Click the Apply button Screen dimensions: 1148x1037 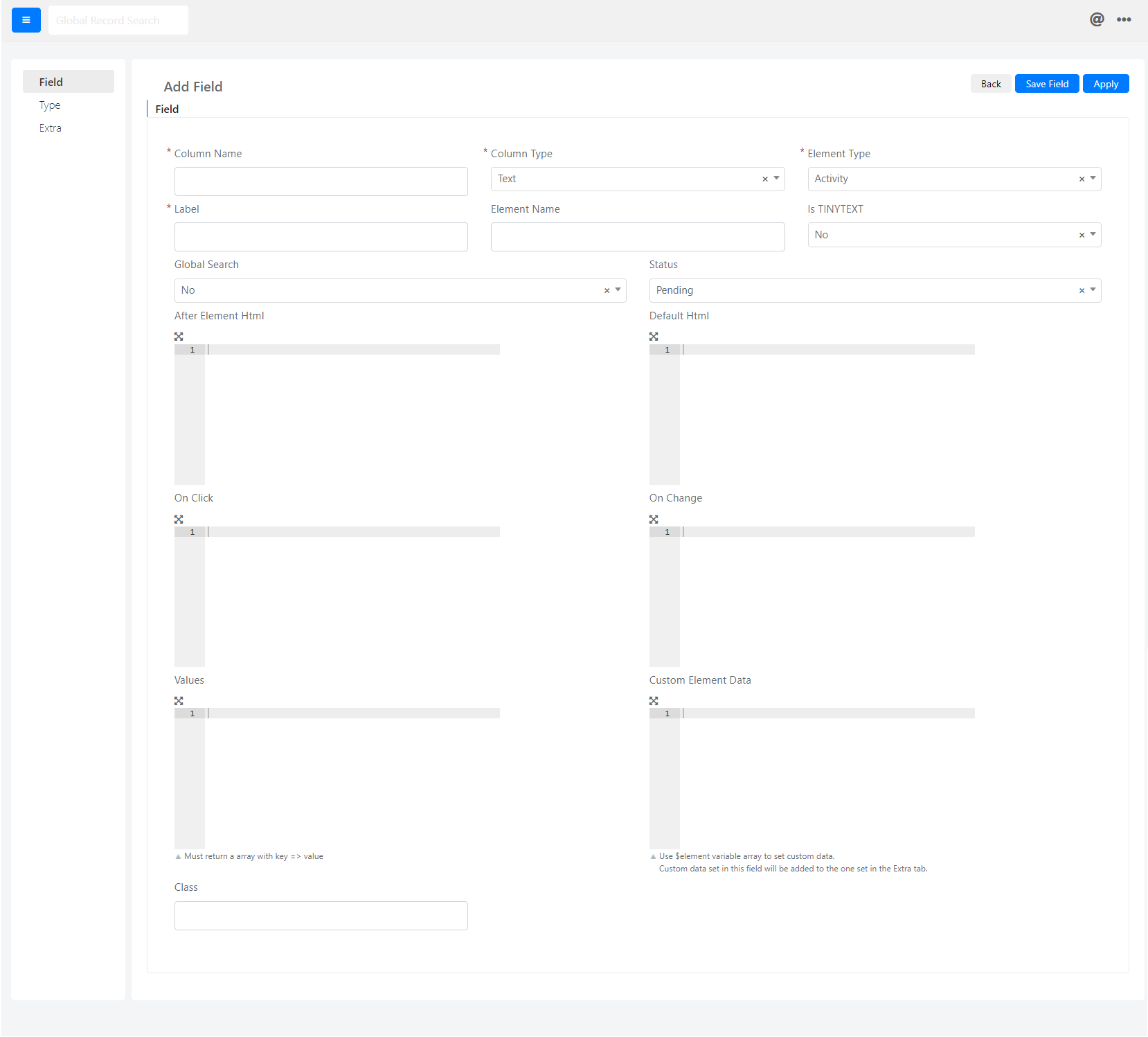click(1106, 84)
